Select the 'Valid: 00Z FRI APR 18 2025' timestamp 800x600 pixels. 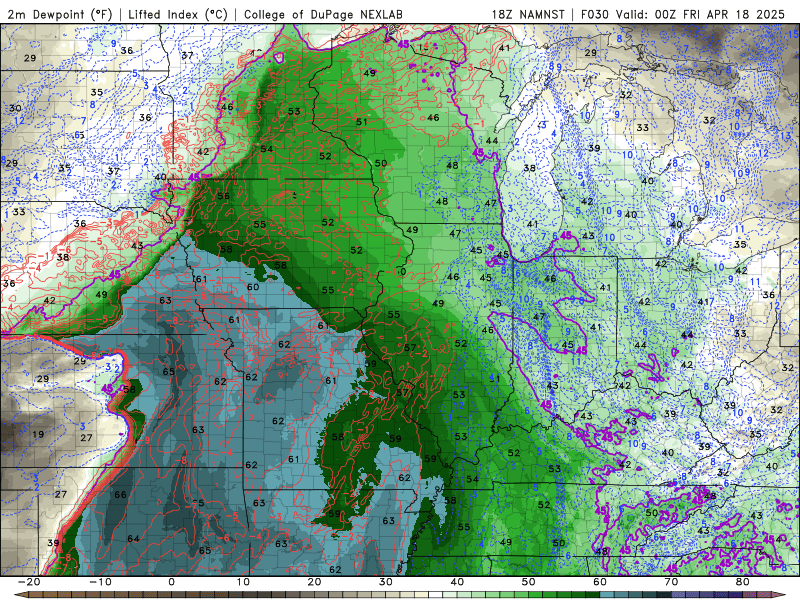click(x=701, y=14)
